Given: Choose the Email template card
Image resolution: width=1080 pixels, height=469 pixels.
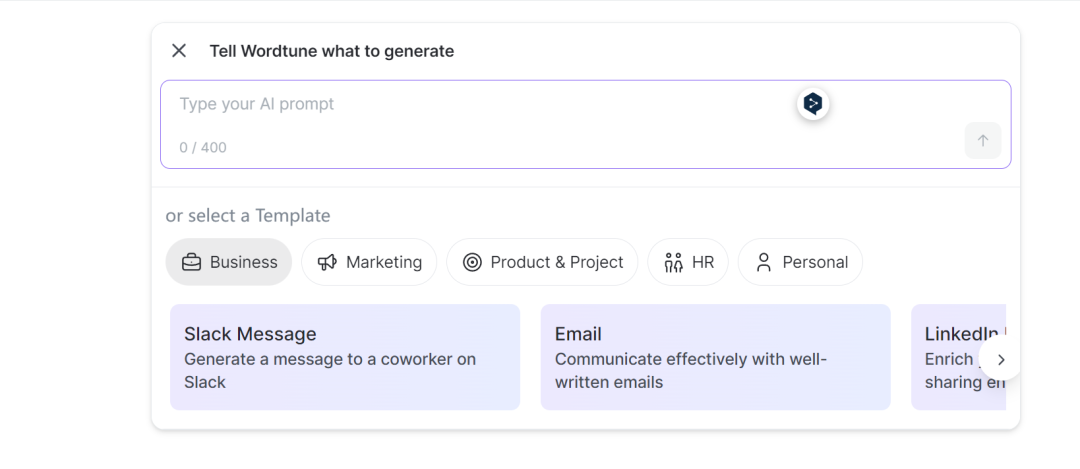Looking at the screenshot, I should point(716,357).
